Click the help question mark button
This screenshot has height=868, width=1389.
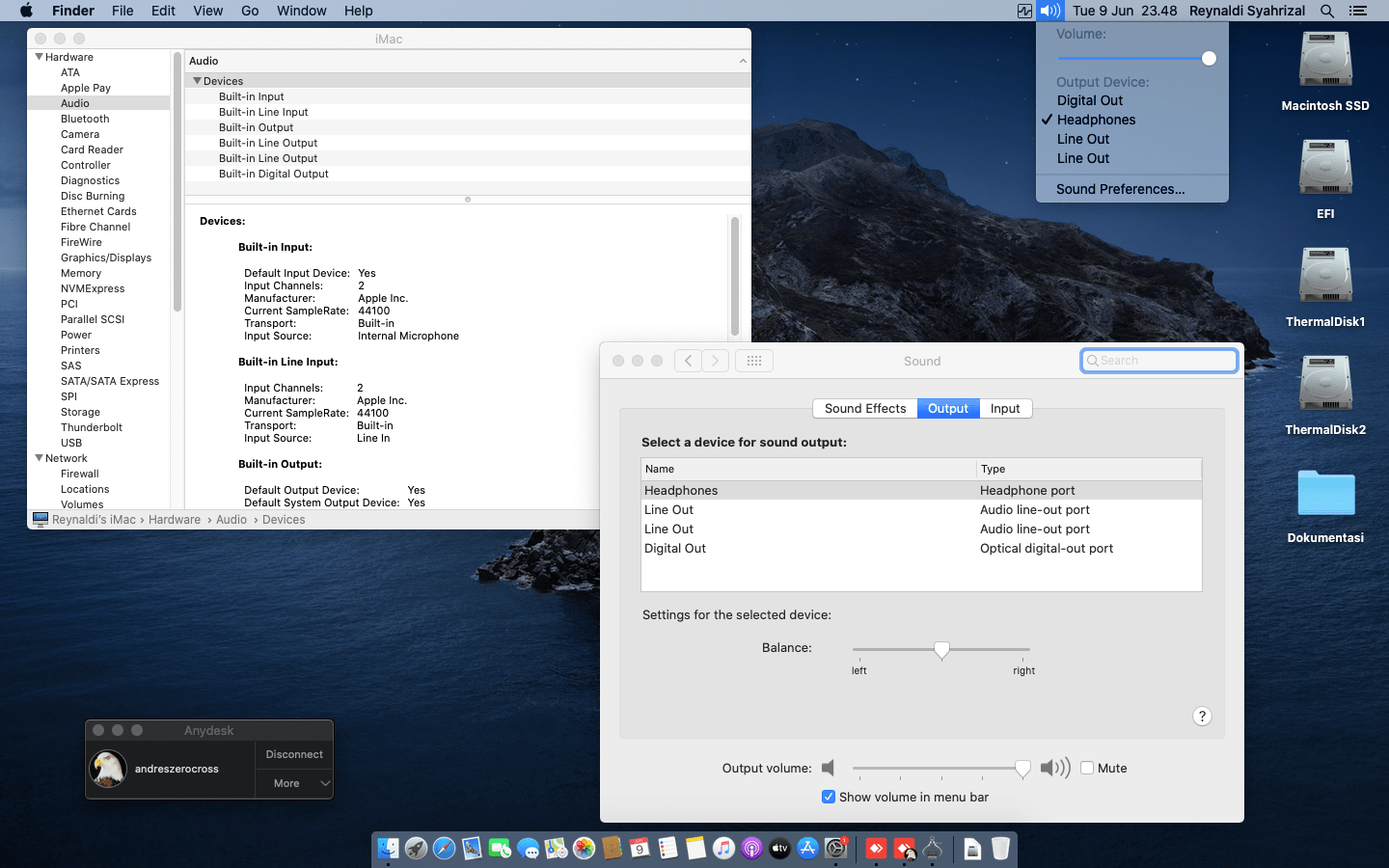click(x=1202, y=716)
